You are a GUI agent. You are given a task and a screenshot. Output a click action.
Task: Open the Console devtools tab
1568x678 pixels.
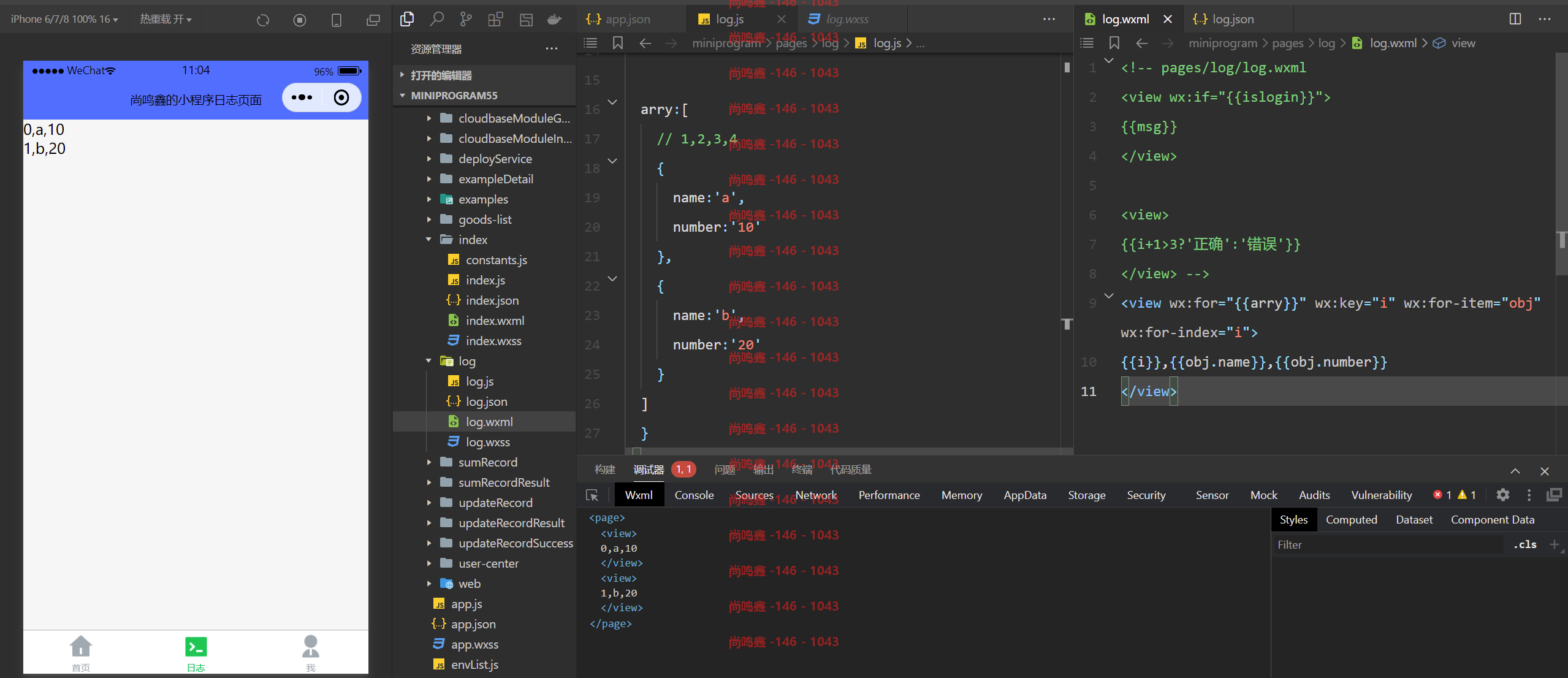(694, 495)
